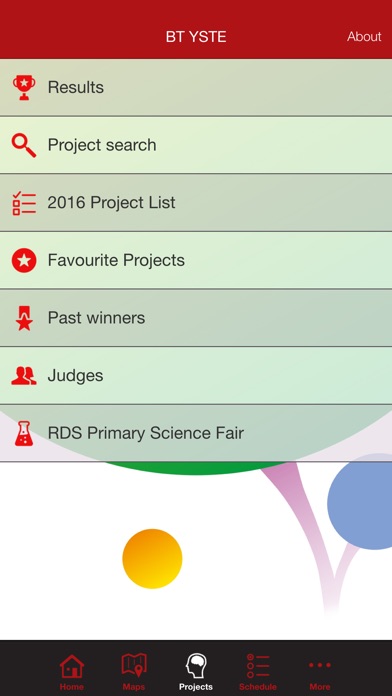Tap the star circle Favourite Projects icon
This screenshot has width=392, height=696.
pos(24,261)
